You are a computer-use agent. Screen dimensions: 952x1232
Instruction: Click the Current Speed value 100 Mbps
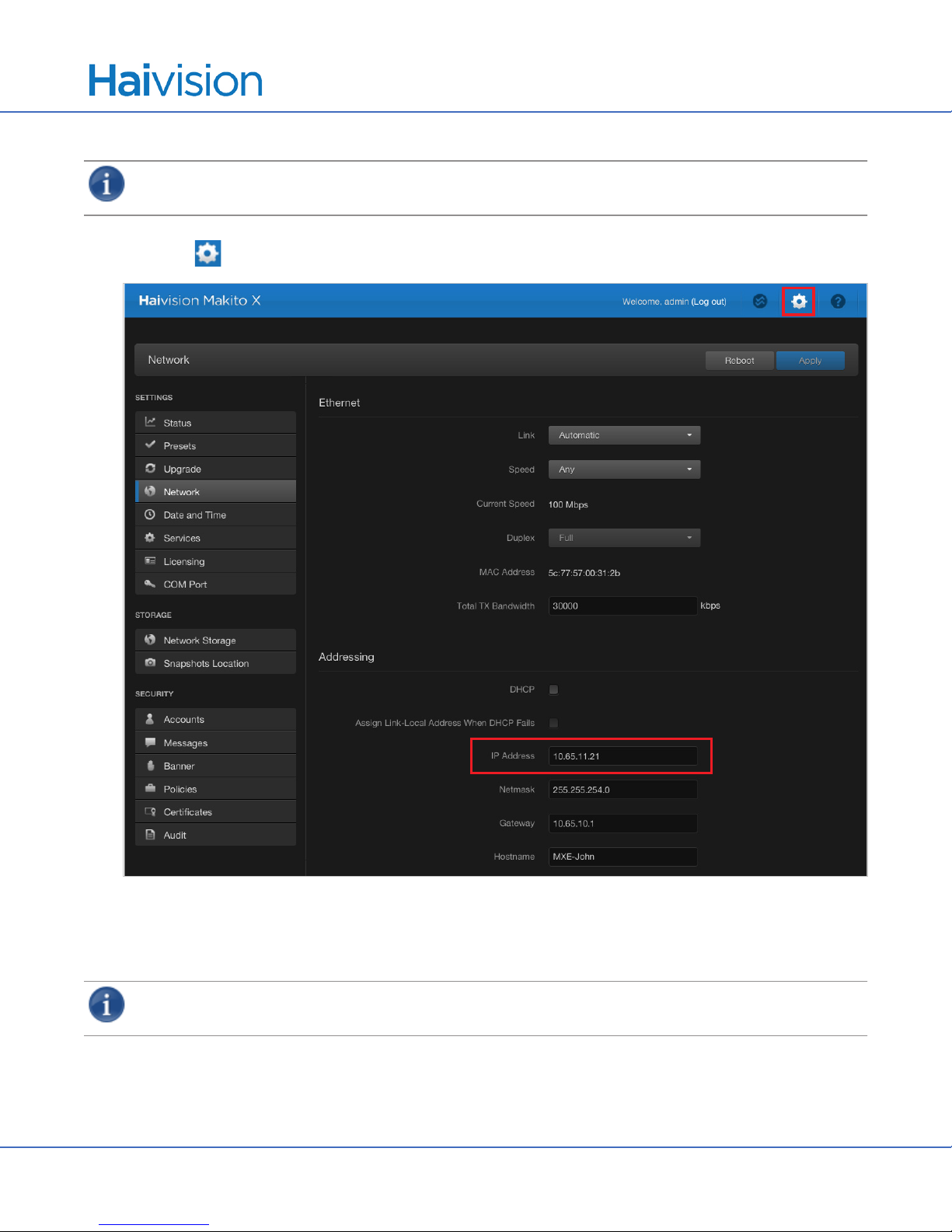click(x=568, y=504)
